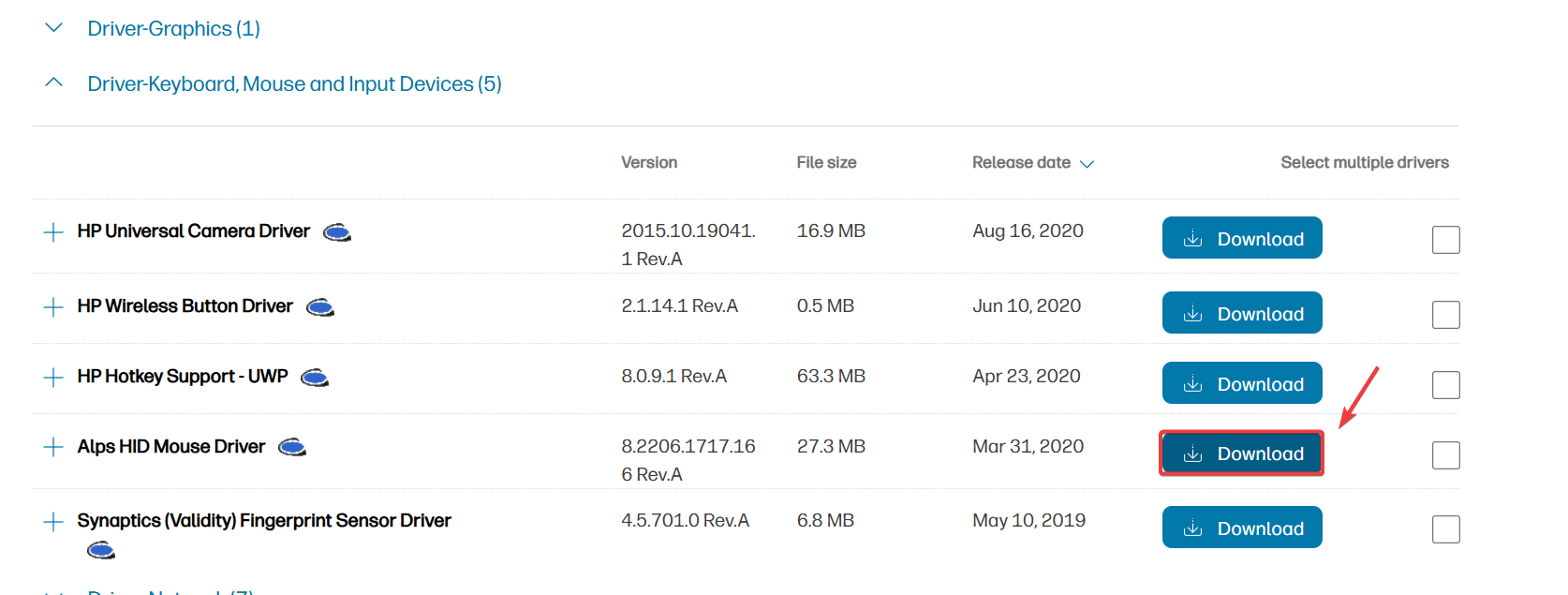Click the disc icon beside HP Hotkey Support - UWP
The width and height of the screenshot is (1568, 595).
point(315,378)
